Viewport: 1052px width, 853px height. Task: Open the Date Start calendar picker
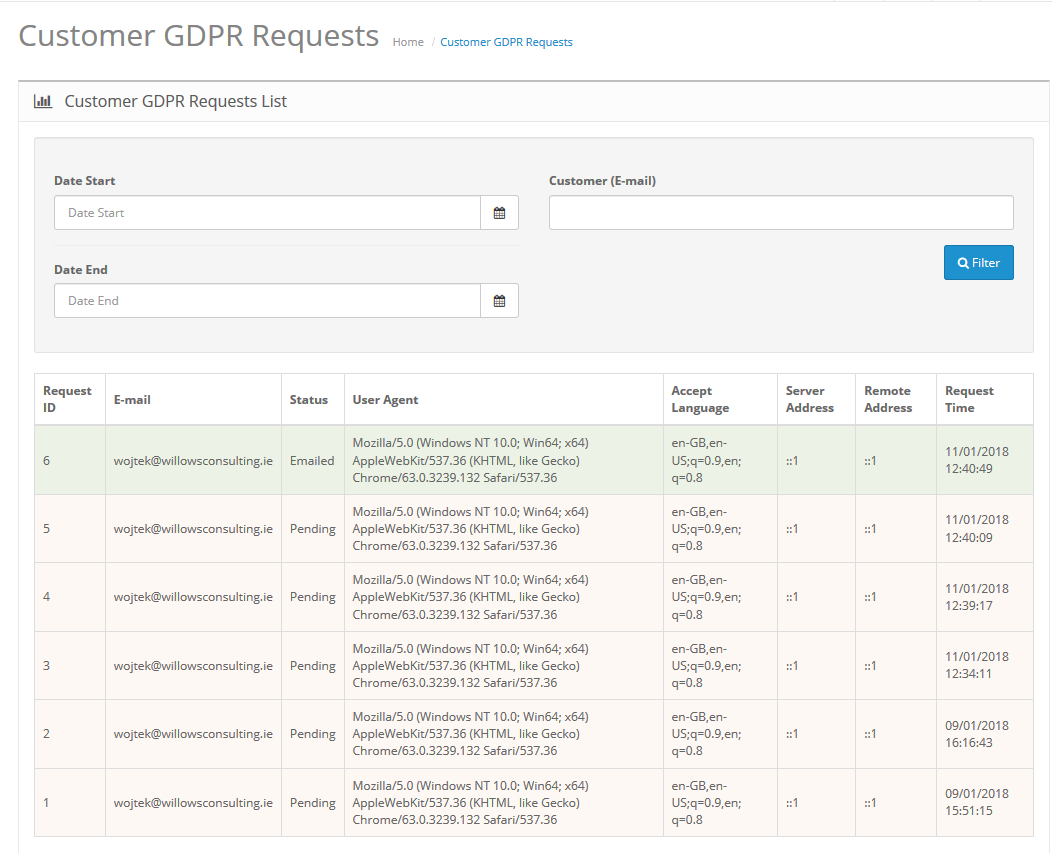[x=499, y=213]
